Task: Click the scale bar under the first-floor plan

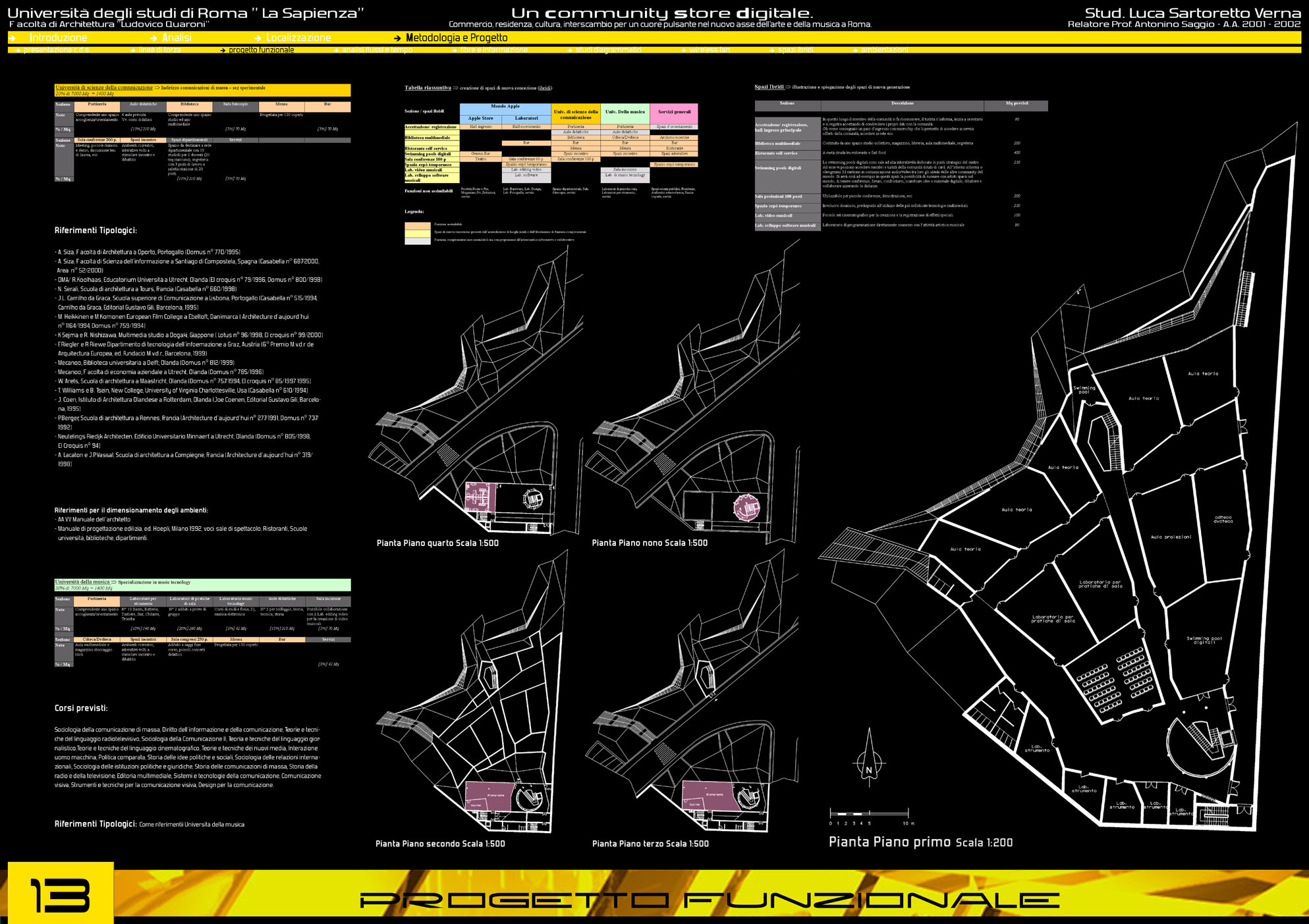Action: 869,814
